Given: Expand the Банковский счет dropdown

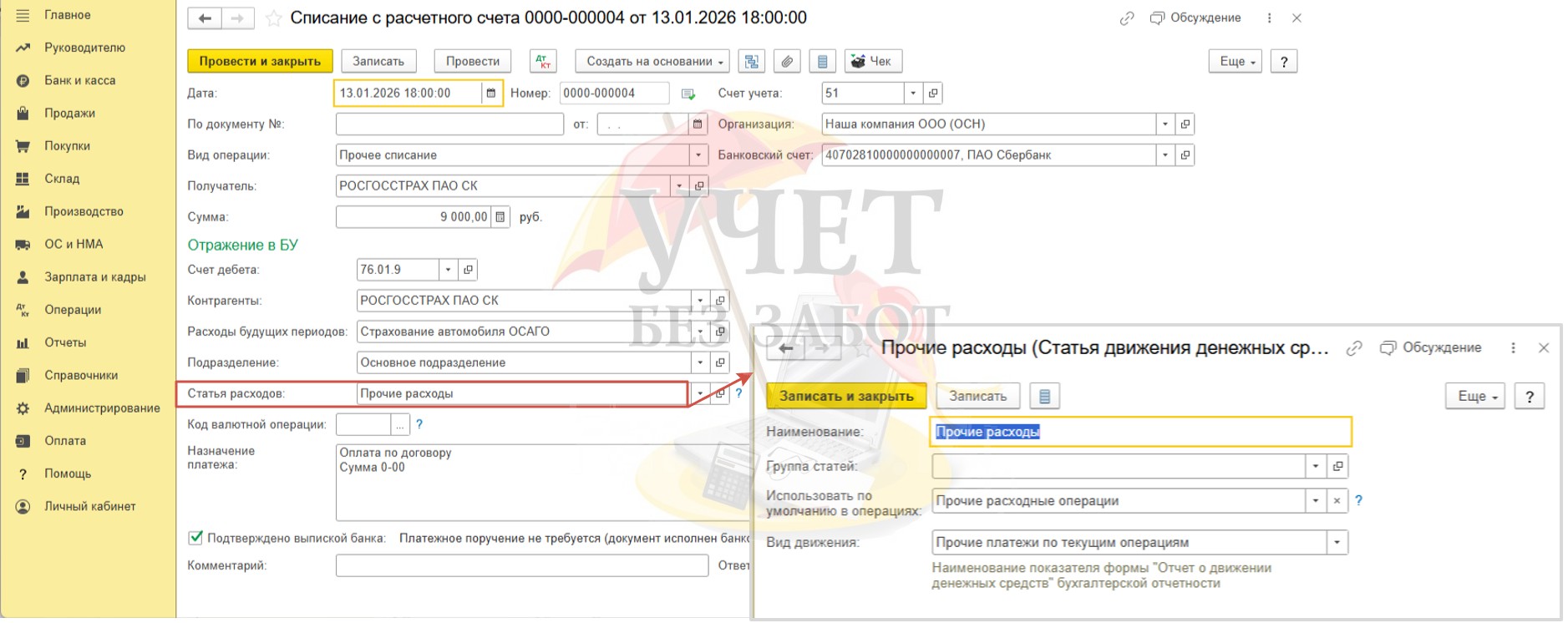Looking at the screenshot, I should click(1165, 154).
